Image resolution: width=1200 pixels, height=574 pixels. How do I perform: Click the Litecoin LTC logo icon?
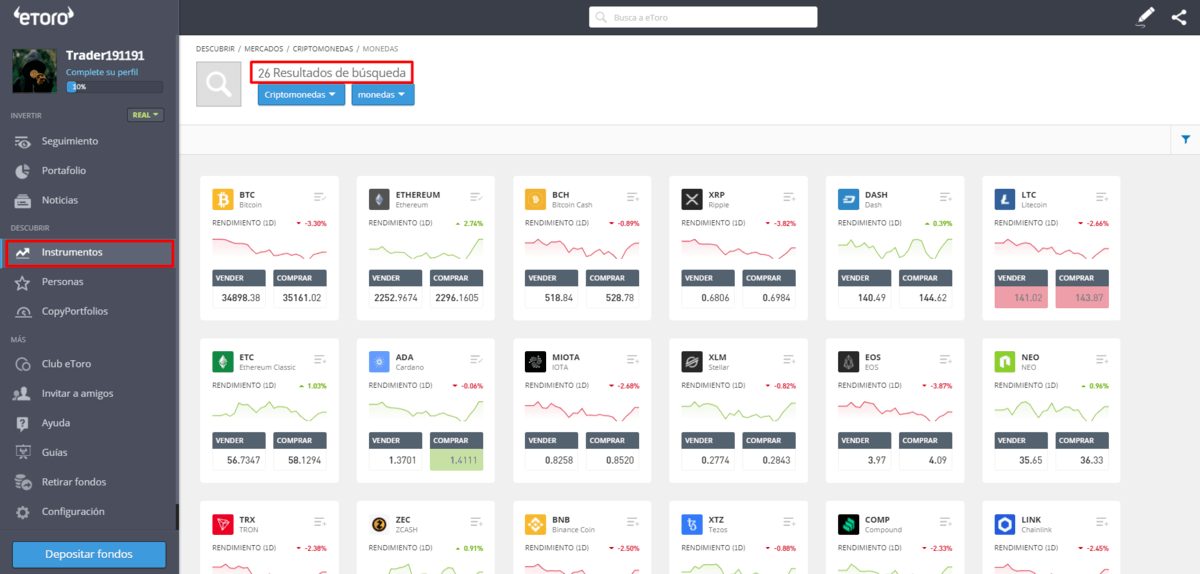pyautogui.click(x=1005, y=199)
